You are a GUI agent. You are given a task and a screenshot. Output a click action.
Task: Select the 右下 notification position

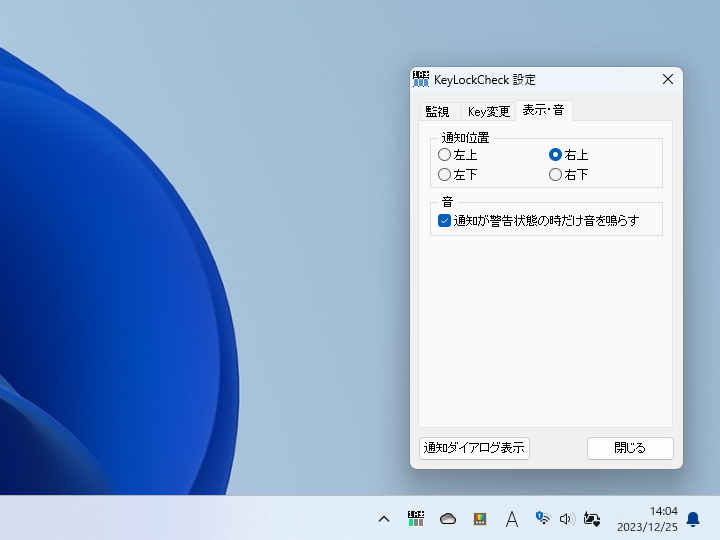click(568, 174)
